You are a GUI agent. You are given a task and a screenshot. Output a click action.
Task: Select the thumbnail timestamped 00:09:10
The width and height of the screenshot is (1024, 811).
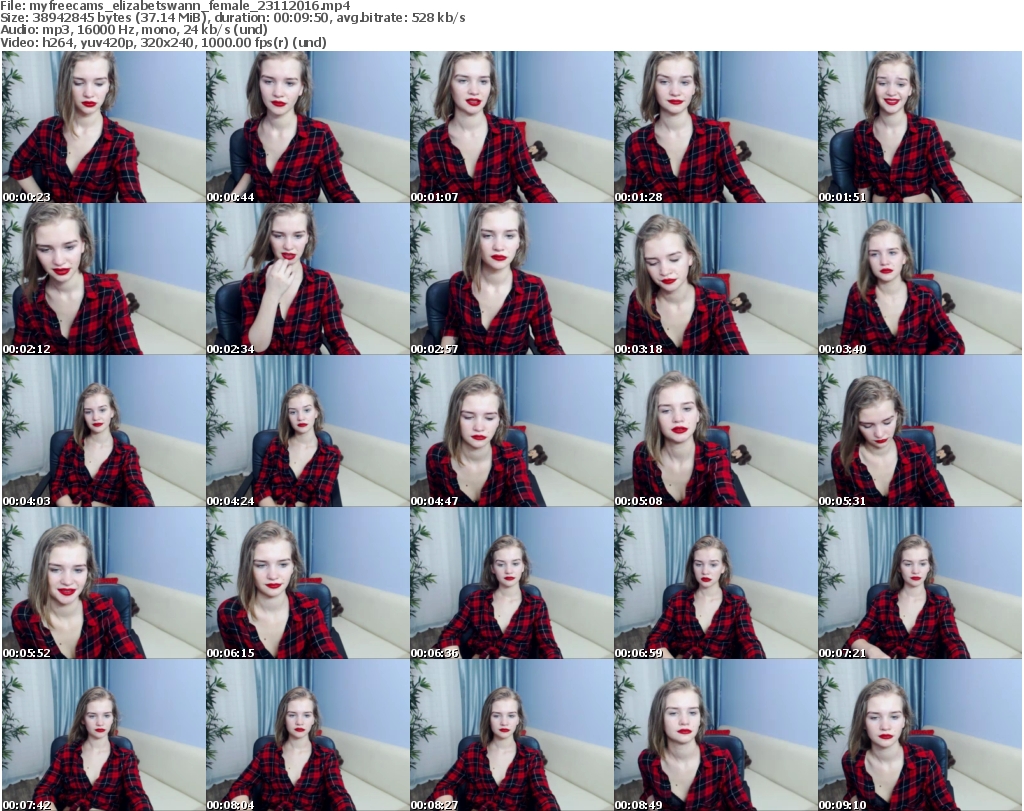point(920,735)
